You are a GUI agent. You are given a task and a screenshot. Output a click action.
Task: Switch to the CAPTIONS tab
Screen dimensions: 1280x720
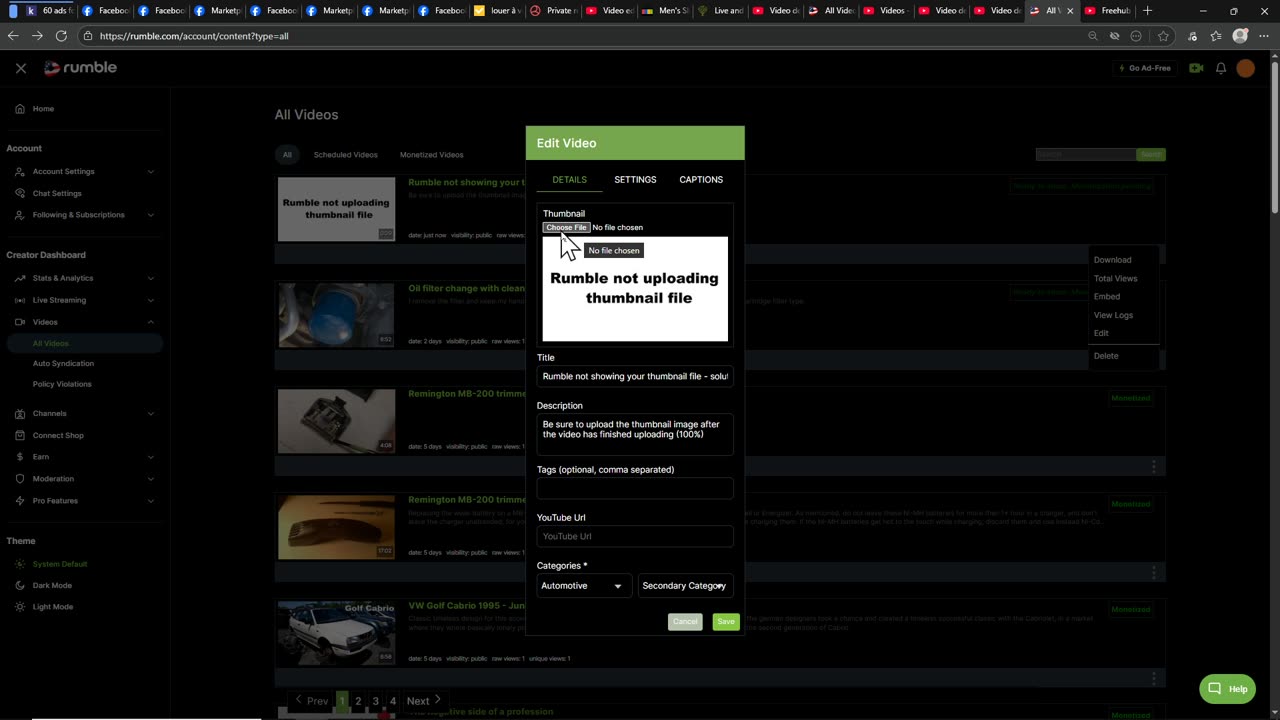coord(701,180)
